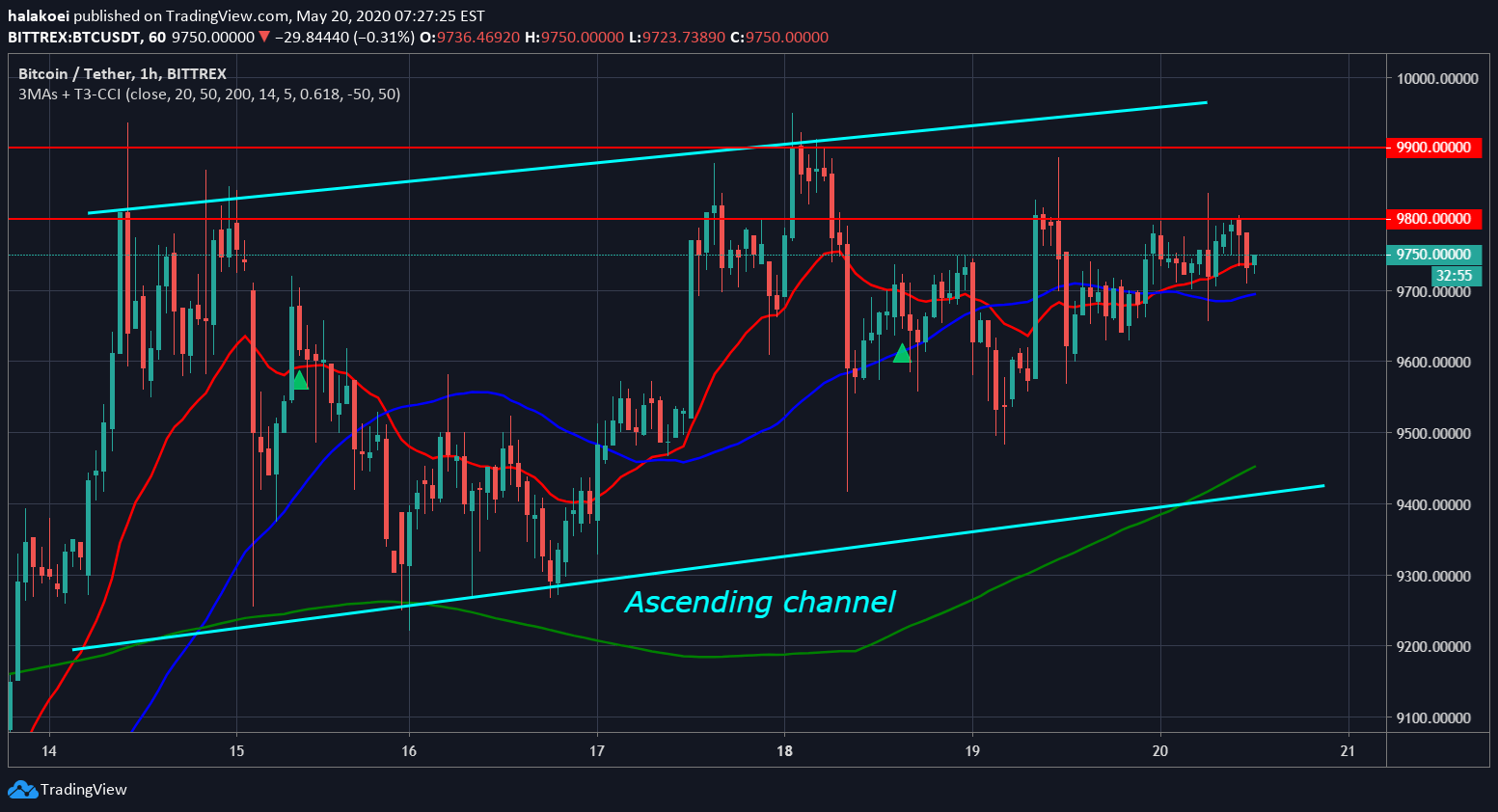Click the low value 9723.73890 in header
The width and height of the screenshot is (1498, 812).
click(684, 38)
